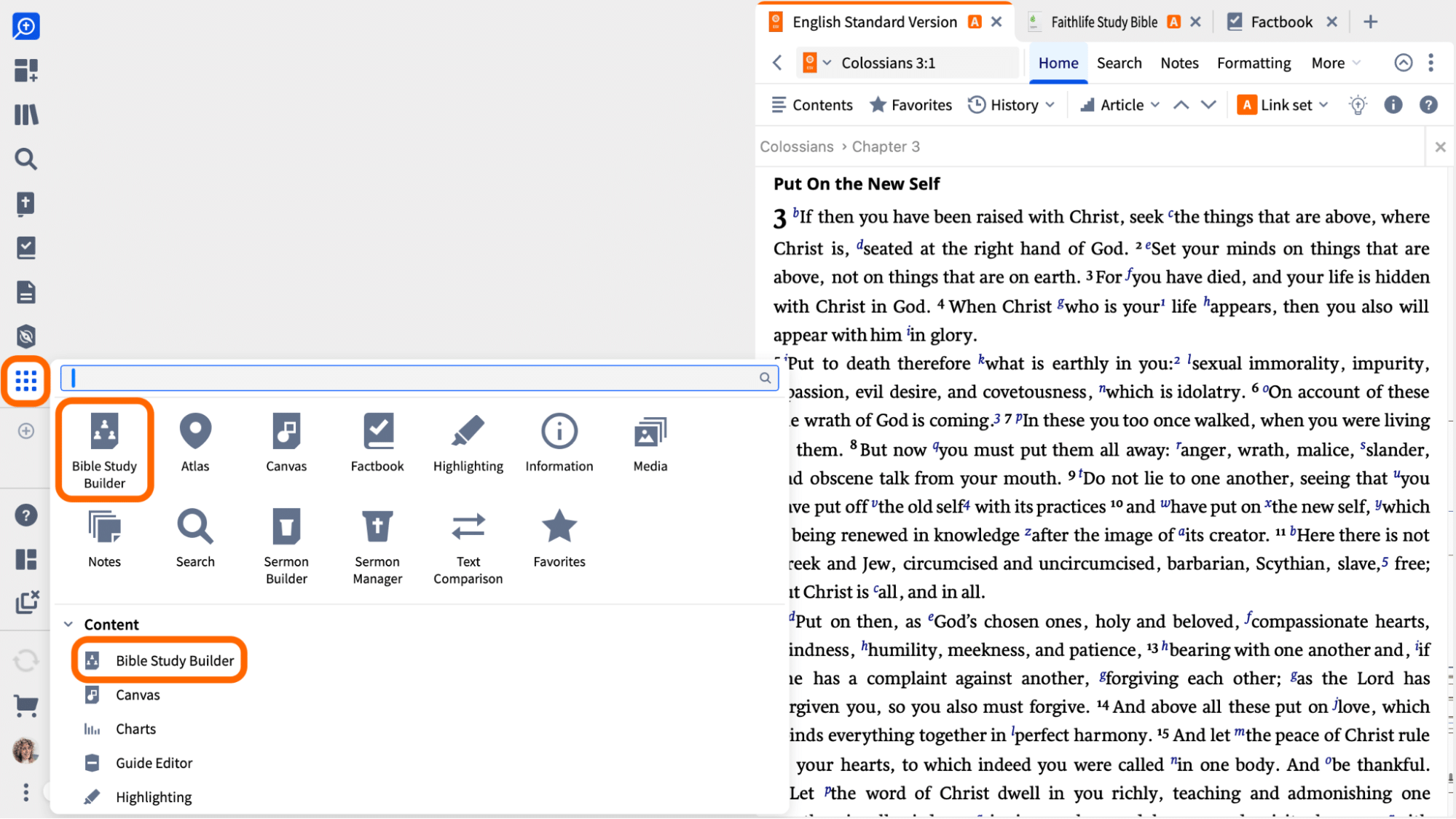Open the Article navigation dropdown

[1120, 105]
